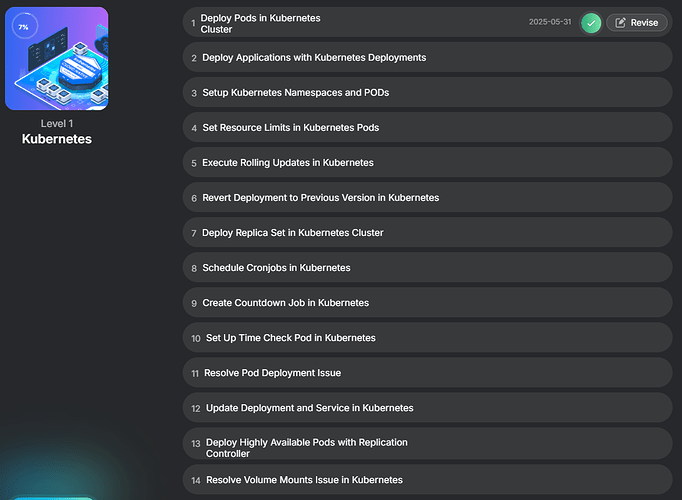Select Setup Kubernetes Namespaces and PODs
Viewport: 682px width, 500px height.
(x=295, y=93)
